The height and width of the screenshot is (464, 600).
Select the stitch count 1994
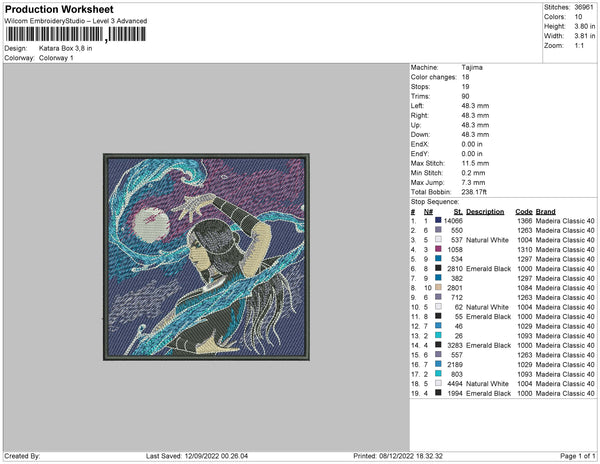(x=455, y=393)
